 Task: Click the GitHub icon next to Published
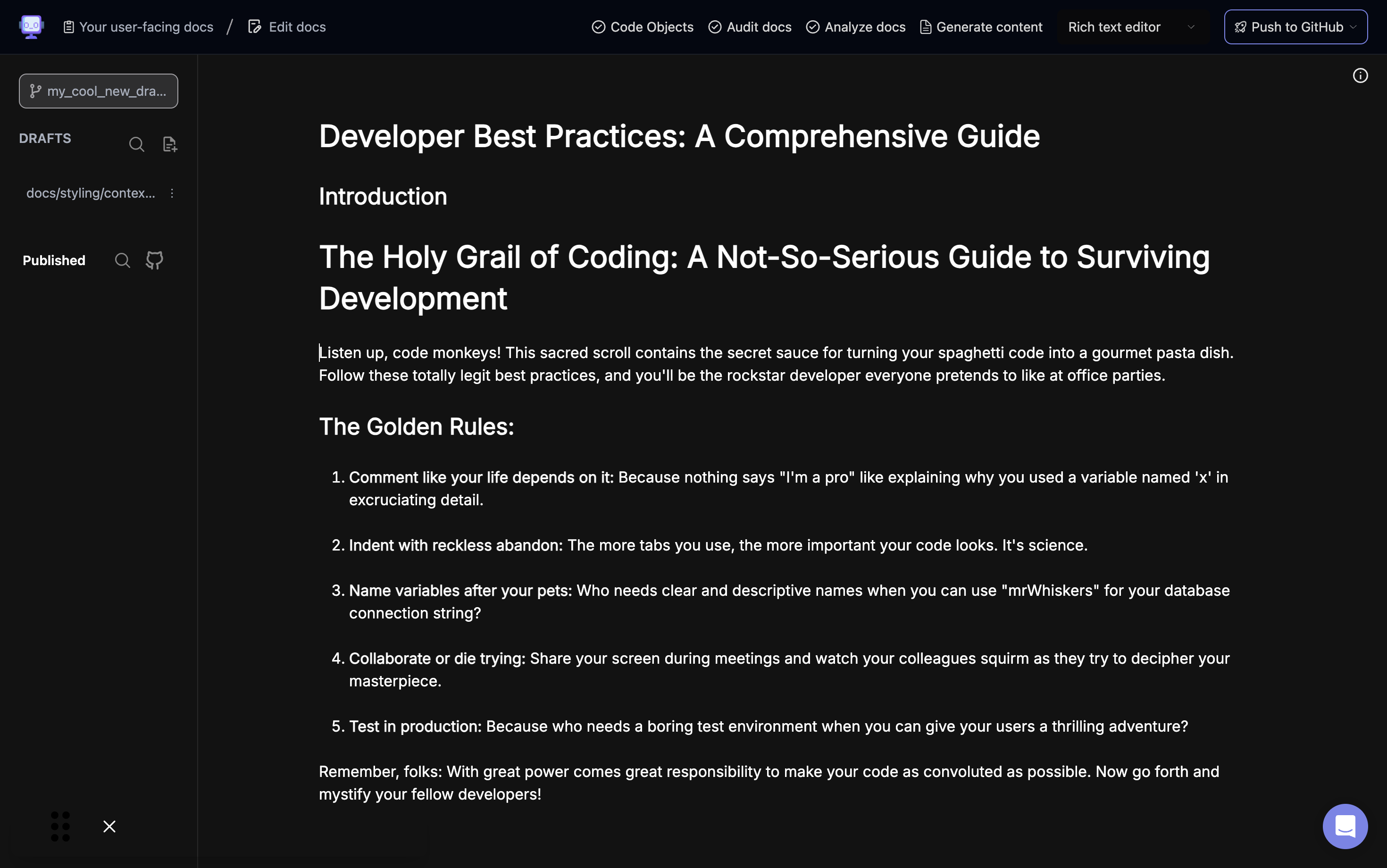154,260
